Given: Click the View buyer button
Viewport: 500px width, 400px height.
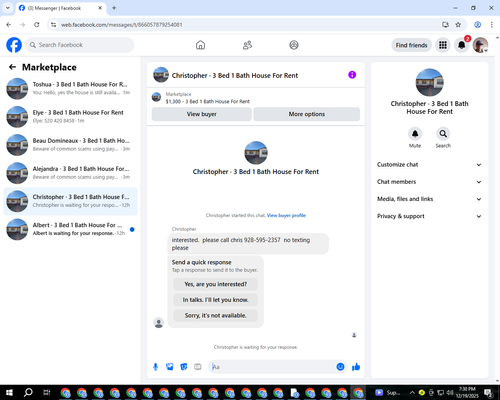Looking at the screenshot, I should [201, 114].
